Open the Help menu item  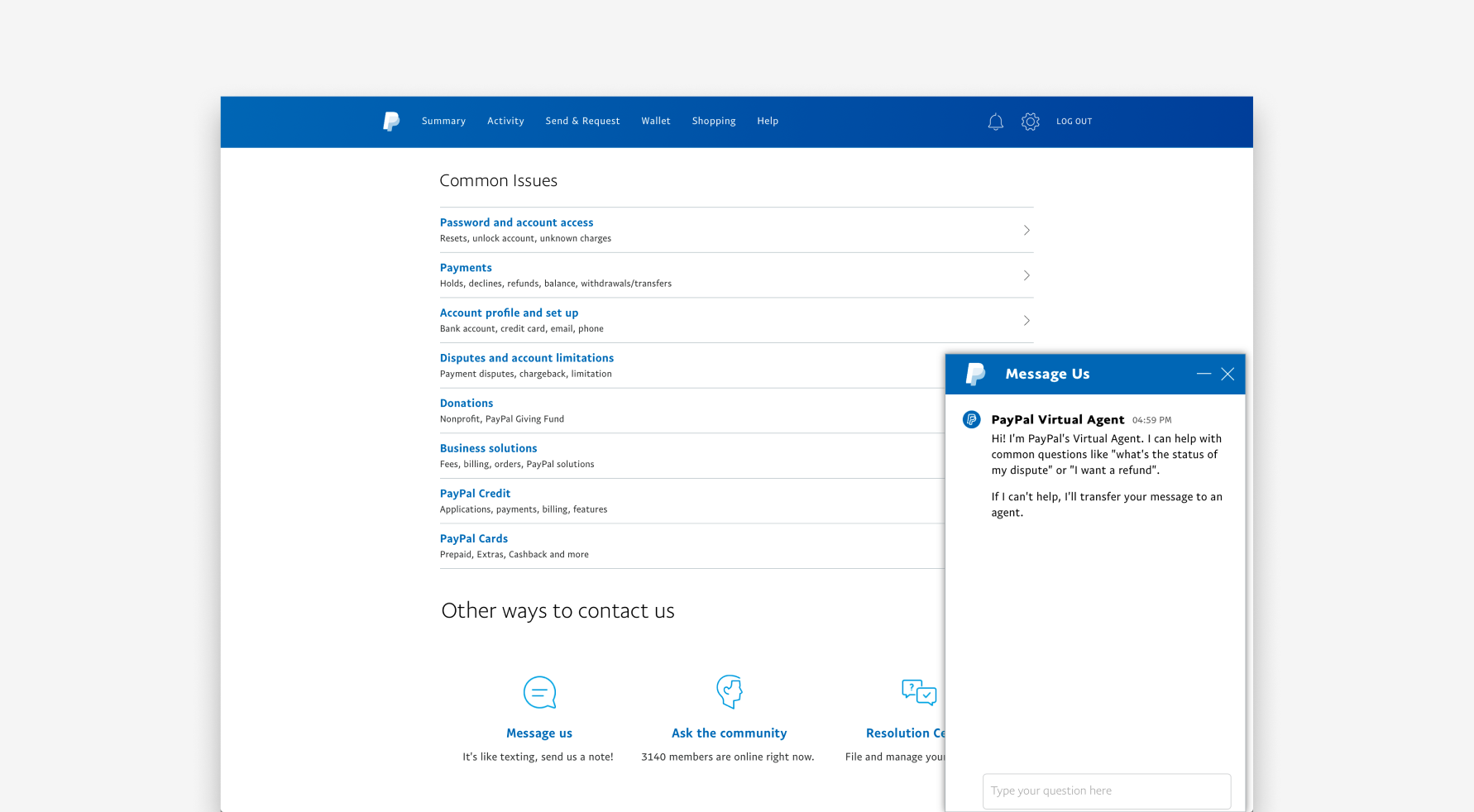(768, 121)
